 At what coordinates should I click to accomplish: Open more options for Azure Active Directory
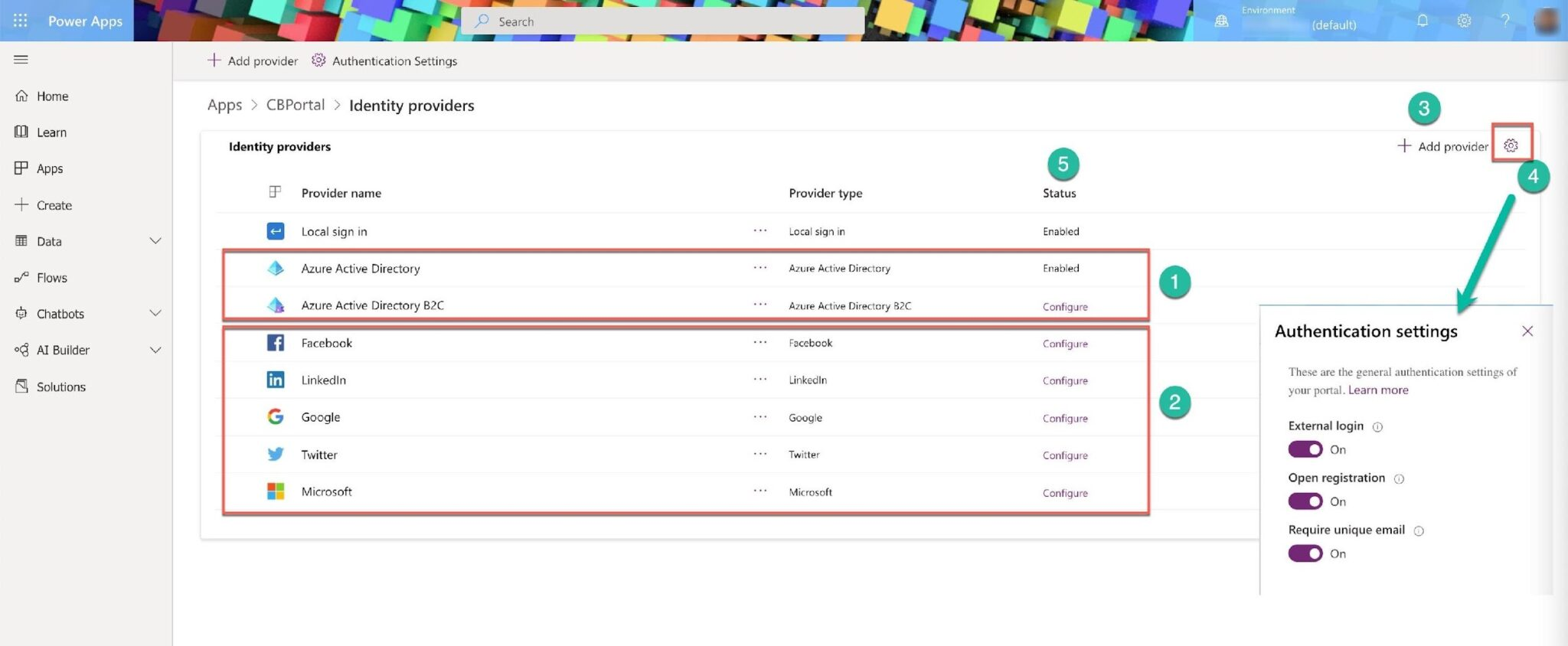[760, 267]
